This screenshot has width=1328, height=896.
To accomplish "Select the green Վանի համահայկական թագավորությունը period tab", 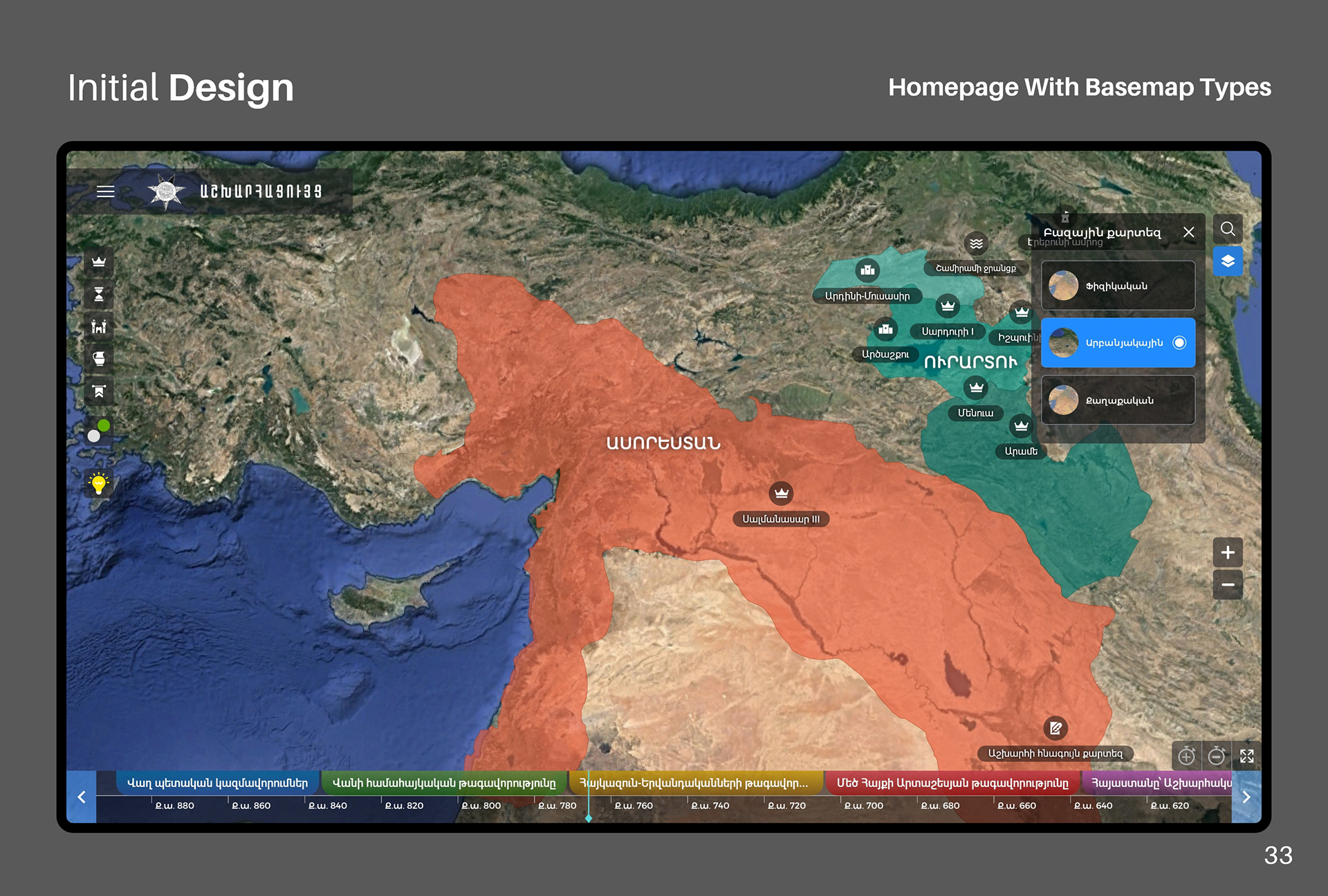I will pos(444,783).
